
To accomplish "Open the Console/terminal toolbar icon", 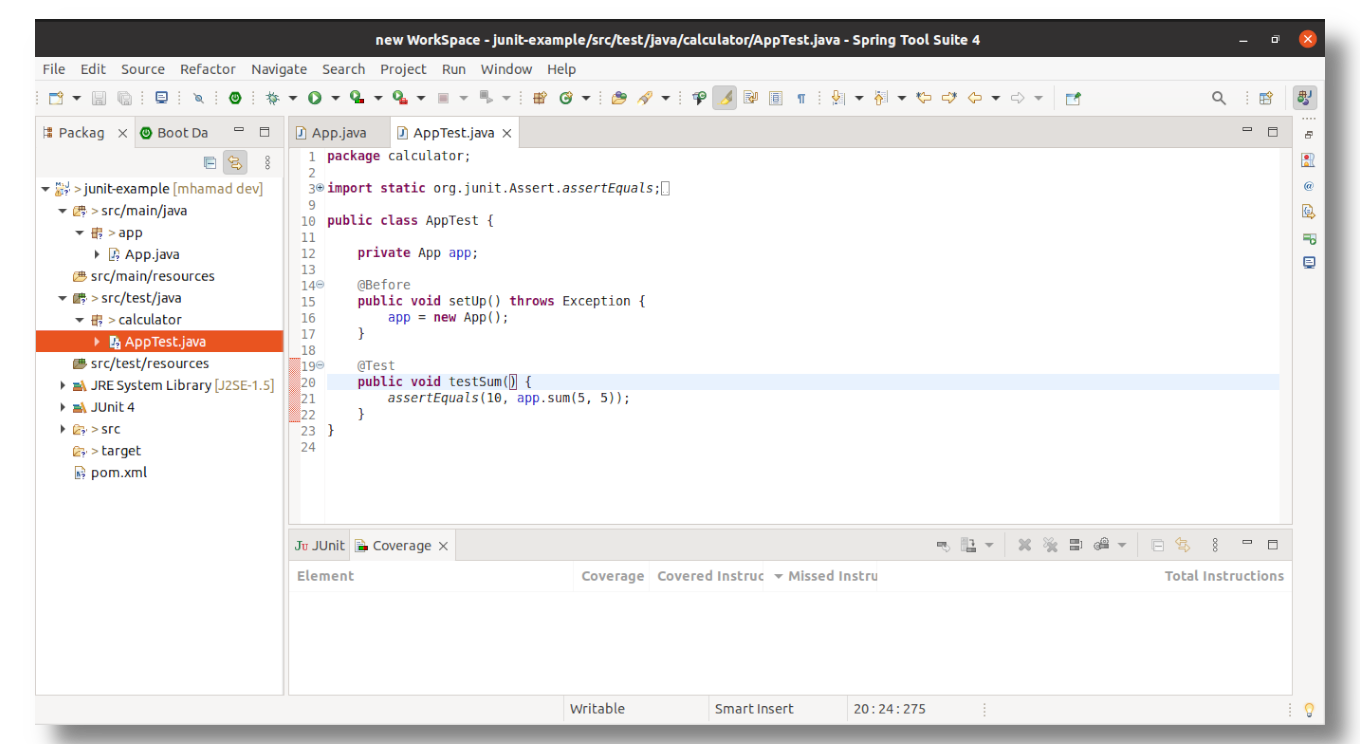I will [x=161, y=98].
